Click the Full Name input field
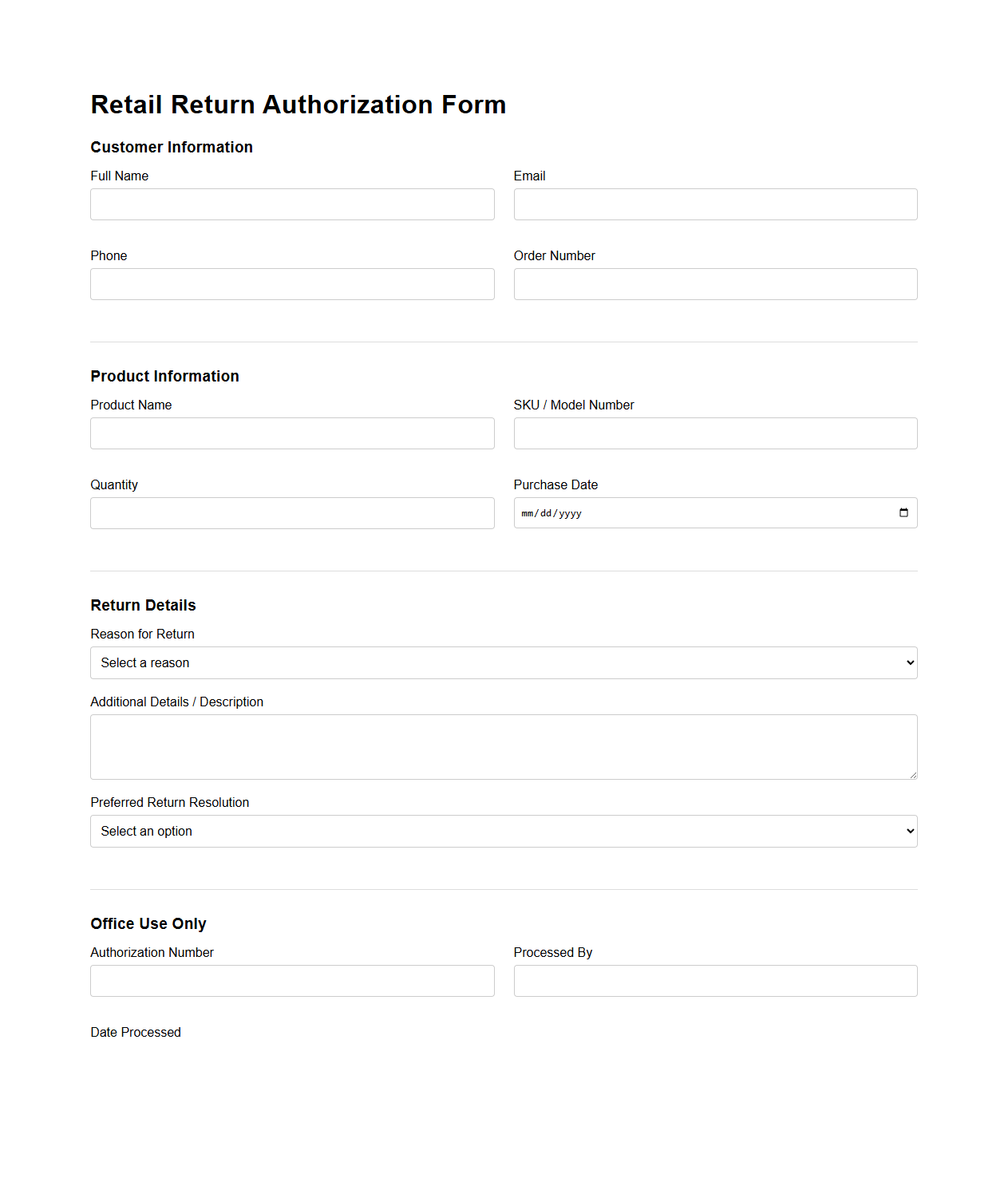1008x1178 pixels. (x=292, y=204)
